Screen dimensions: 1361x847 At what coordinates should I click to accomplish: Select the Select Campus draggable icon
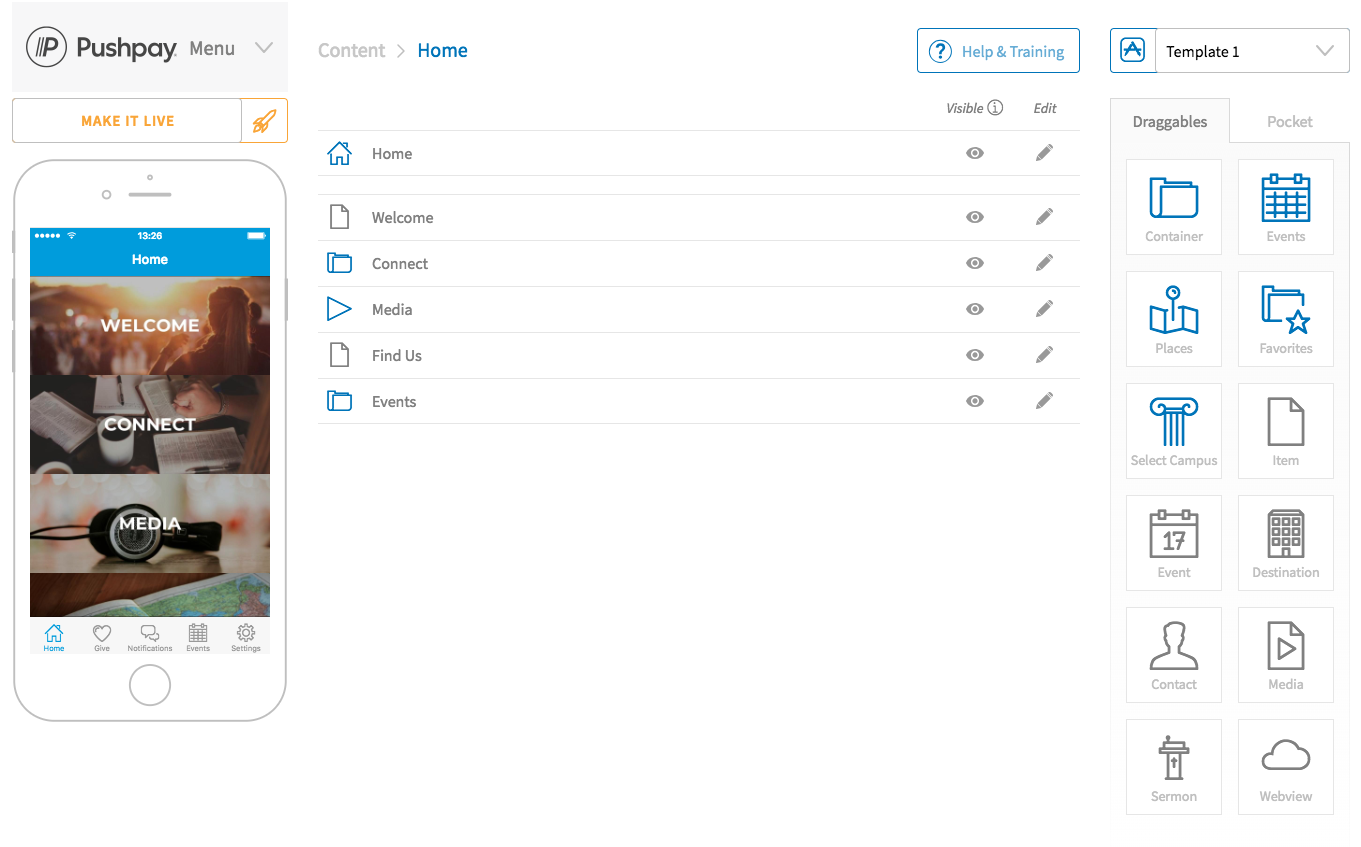click(x=1173, y=431)
